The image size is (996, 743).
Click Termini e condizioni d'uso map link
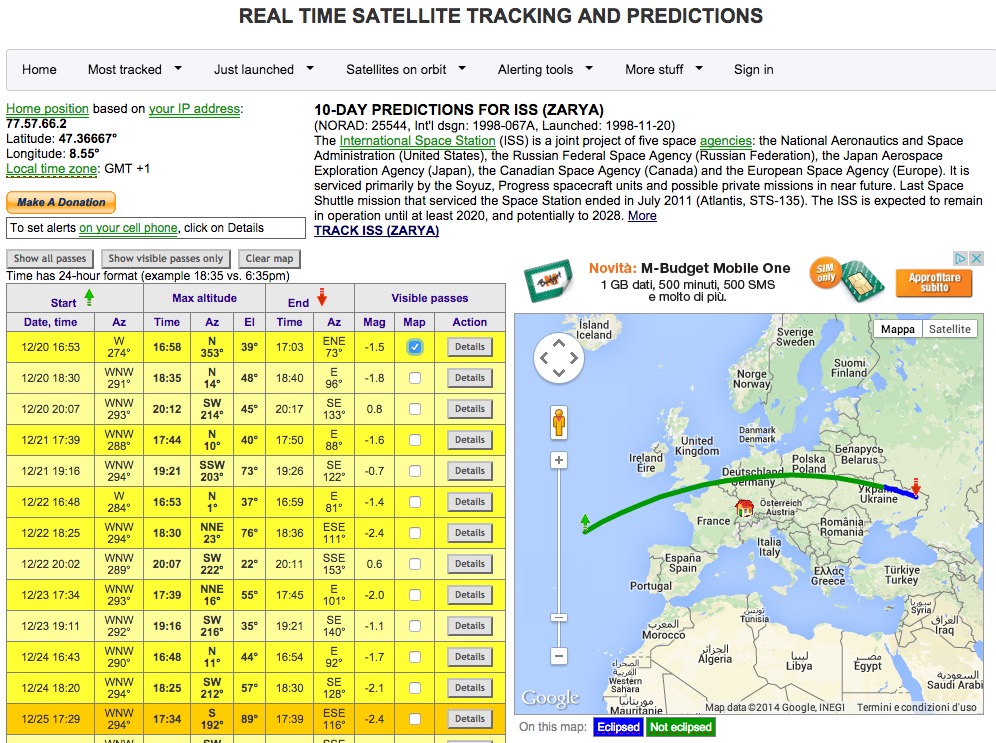coord(917,707)
